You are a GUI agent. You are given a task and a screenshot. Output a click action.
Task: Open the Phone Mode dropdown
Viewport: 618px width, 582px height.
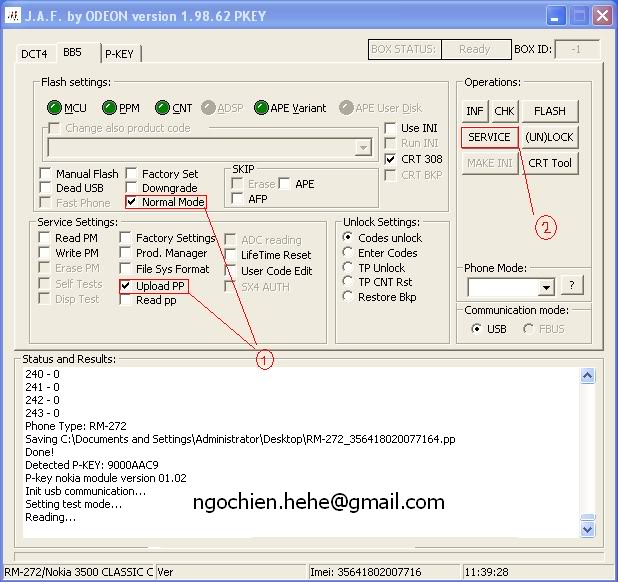coord(545,288)
